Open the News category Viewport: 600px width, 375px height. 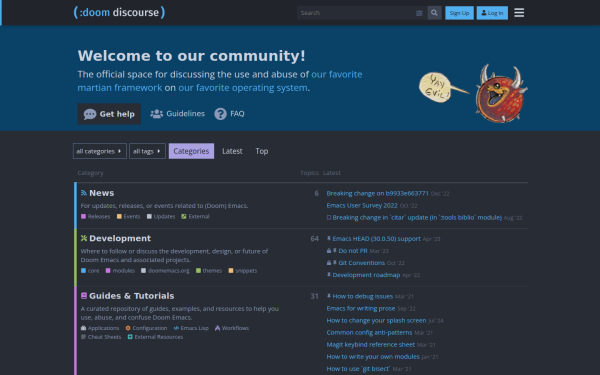tap(101, 193)
